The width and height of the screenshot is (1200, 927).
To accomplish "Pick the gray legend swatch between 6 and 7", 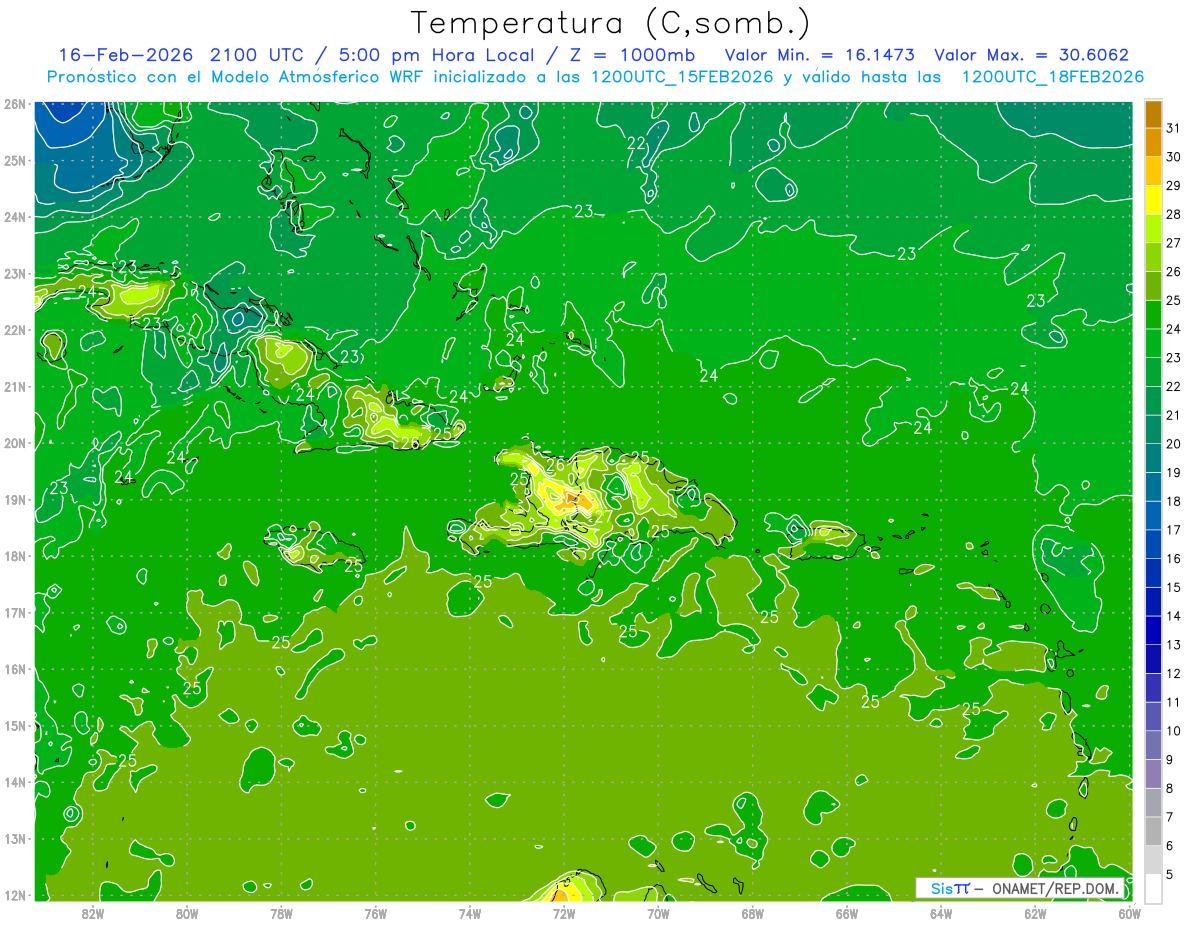I will [x=1153, y=831].
